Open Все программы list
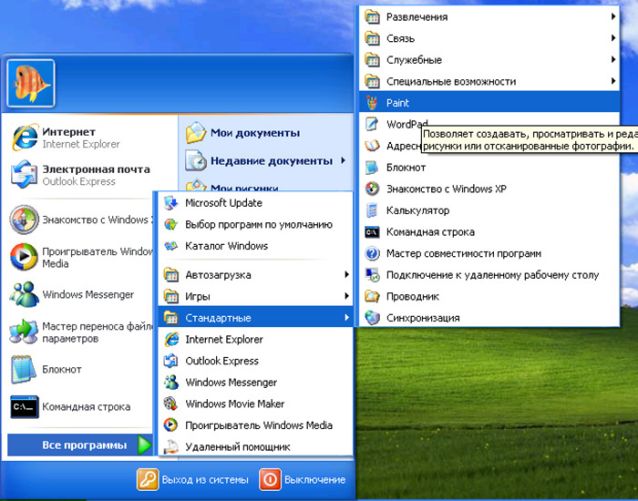The height and width of the screenshot is (501, 638). (x=80, y=445)
